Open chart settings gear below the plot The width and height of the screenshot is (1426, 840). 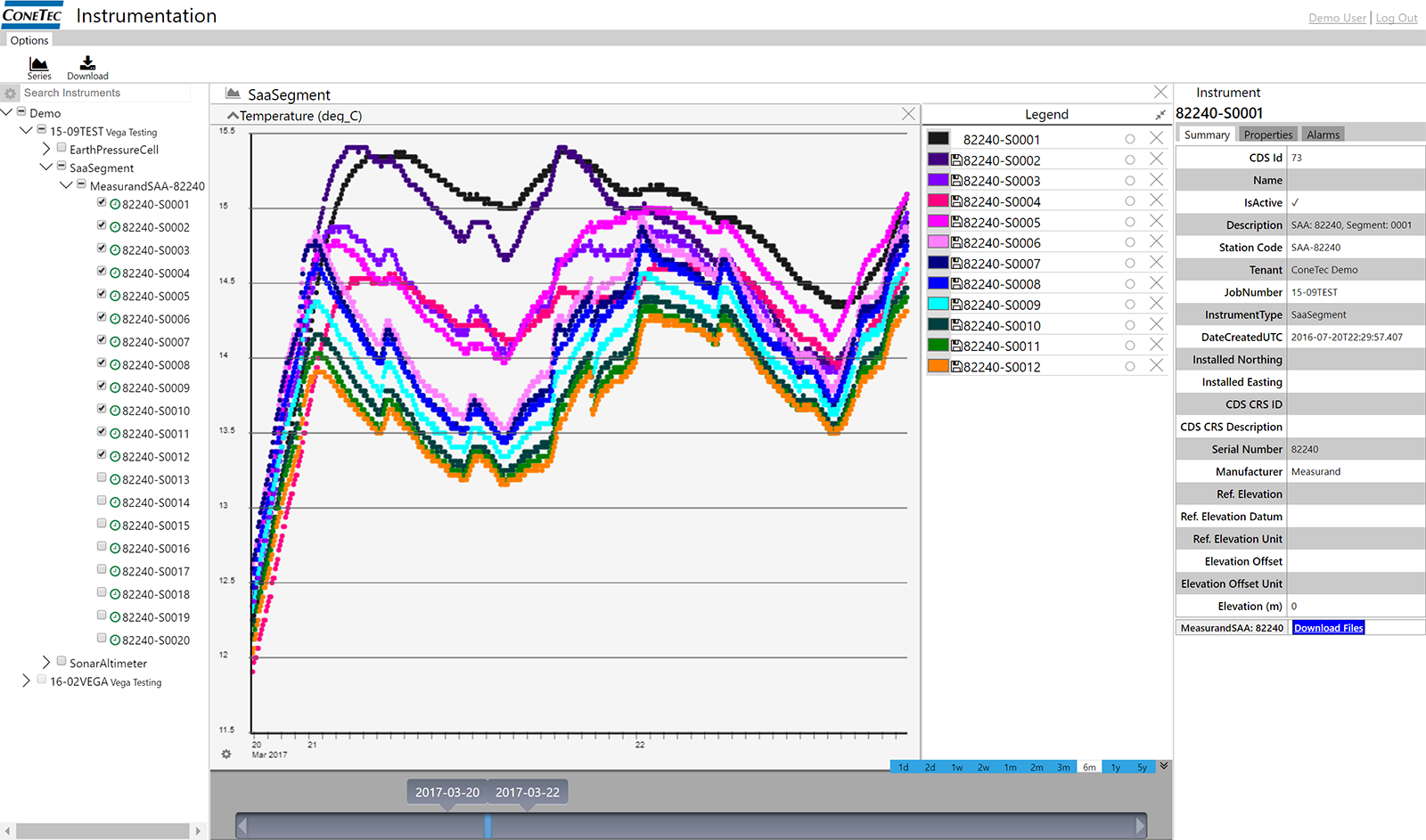coord(226,754)
